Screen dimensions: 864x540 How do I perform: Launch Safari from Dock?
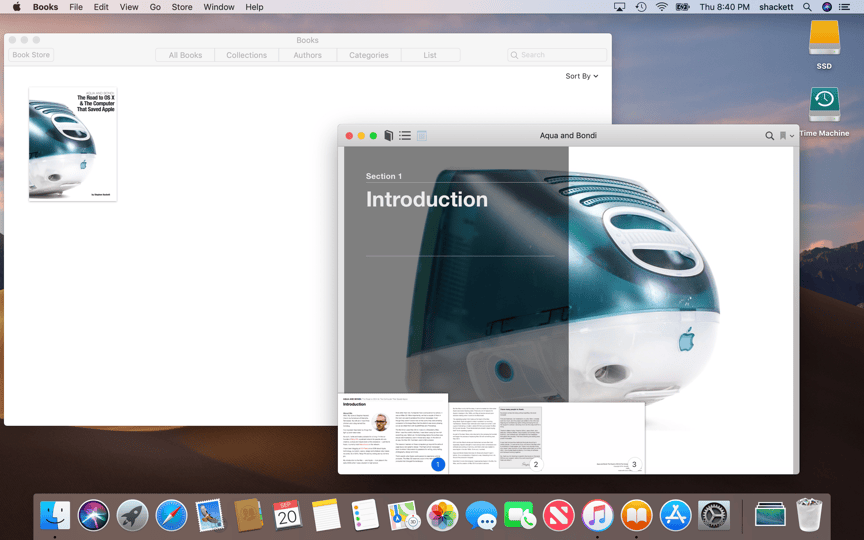point(171,515)
